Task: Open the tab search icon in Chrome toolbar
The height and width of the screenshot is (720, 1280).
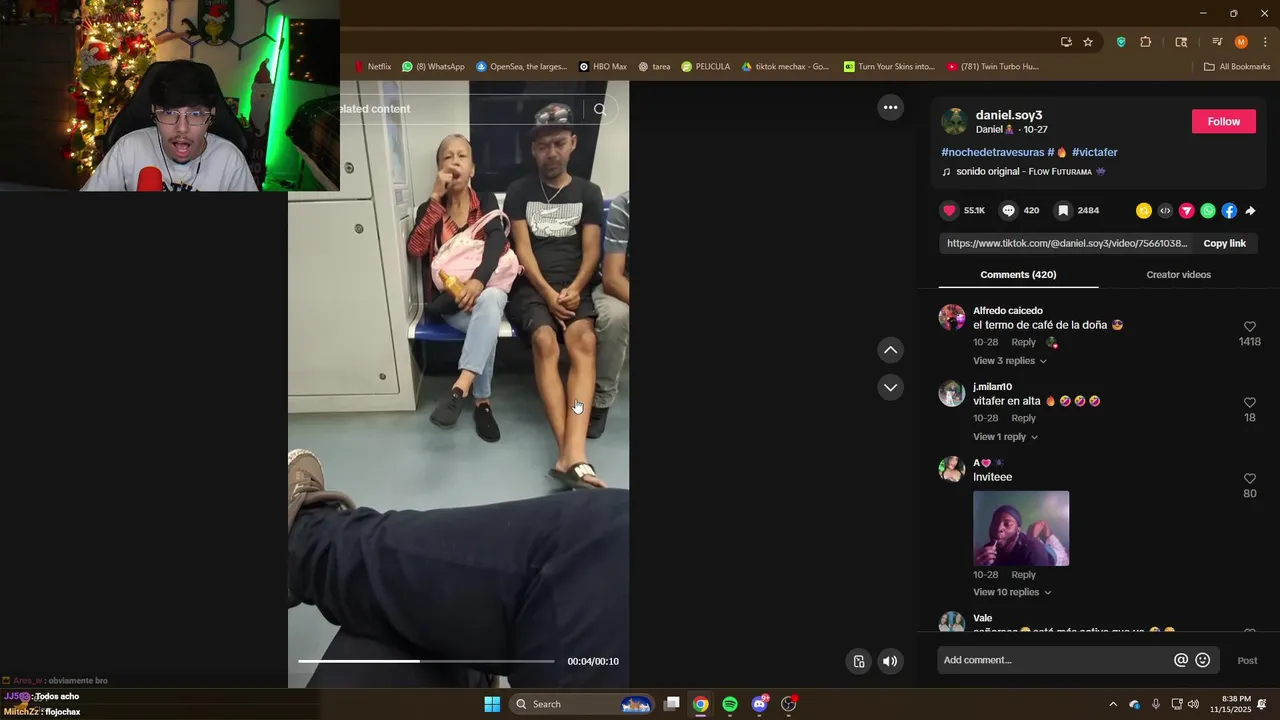Action: click(x=1181, y=42)
